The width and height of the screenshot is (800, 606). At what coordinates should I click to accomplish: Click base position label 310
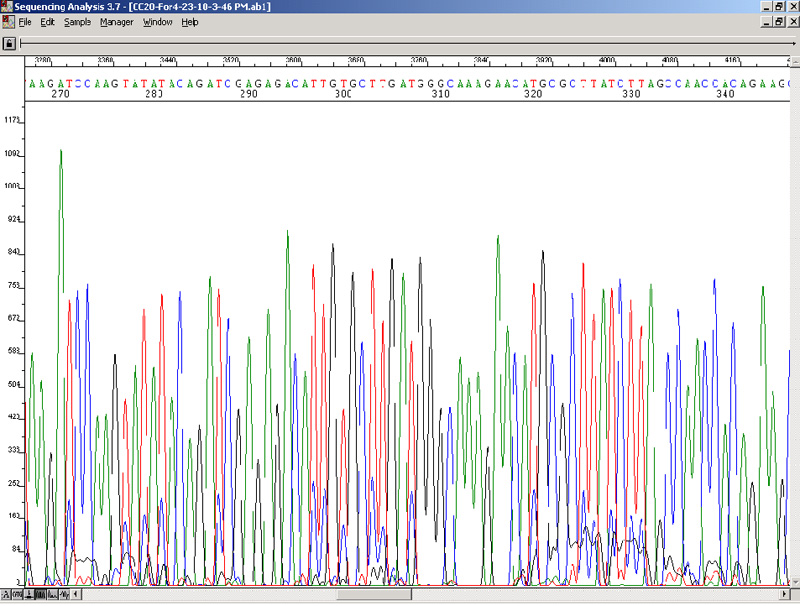click(440, 94)
